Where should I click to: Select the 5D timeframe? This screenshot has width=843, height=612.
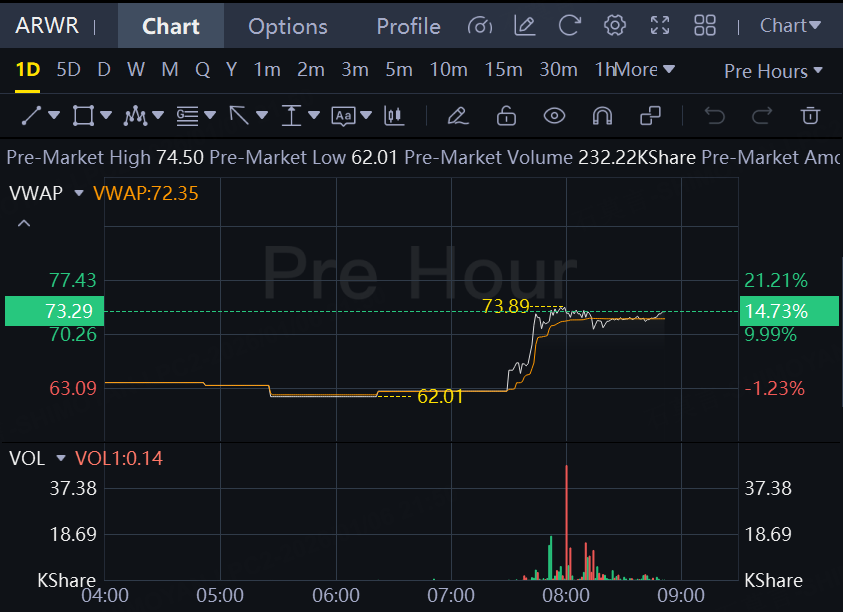tap(68, 70)
